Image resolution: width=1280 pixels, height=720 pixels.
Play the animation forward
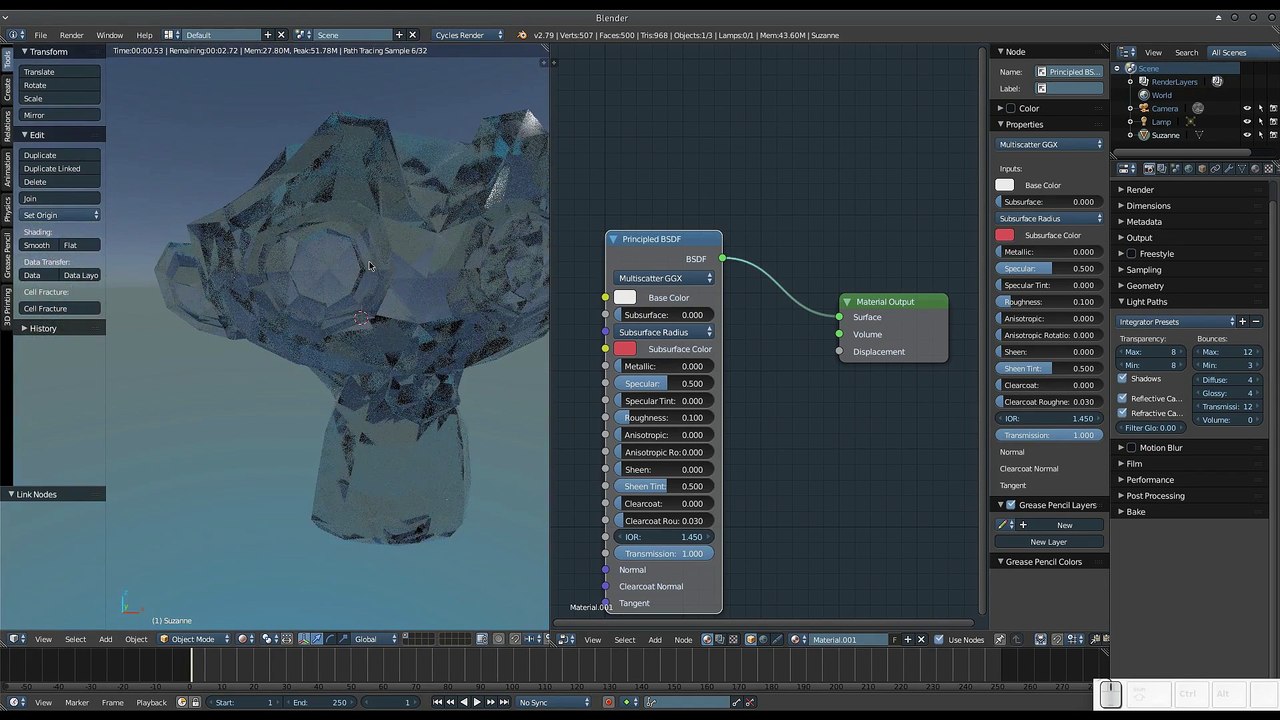coord(477,703)
